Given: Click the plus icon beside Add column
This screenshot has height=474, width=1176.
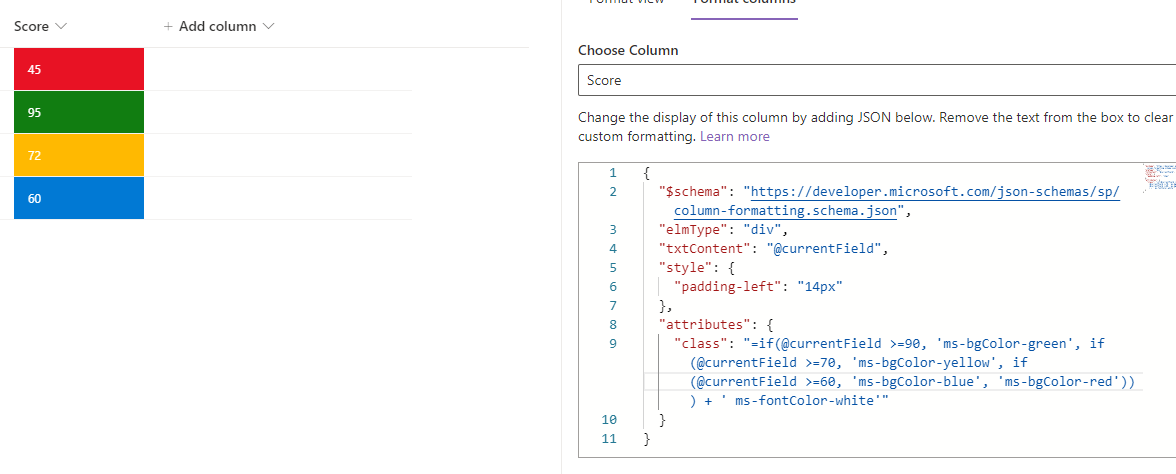Looking at the screenshot, I should coord(169,26).
